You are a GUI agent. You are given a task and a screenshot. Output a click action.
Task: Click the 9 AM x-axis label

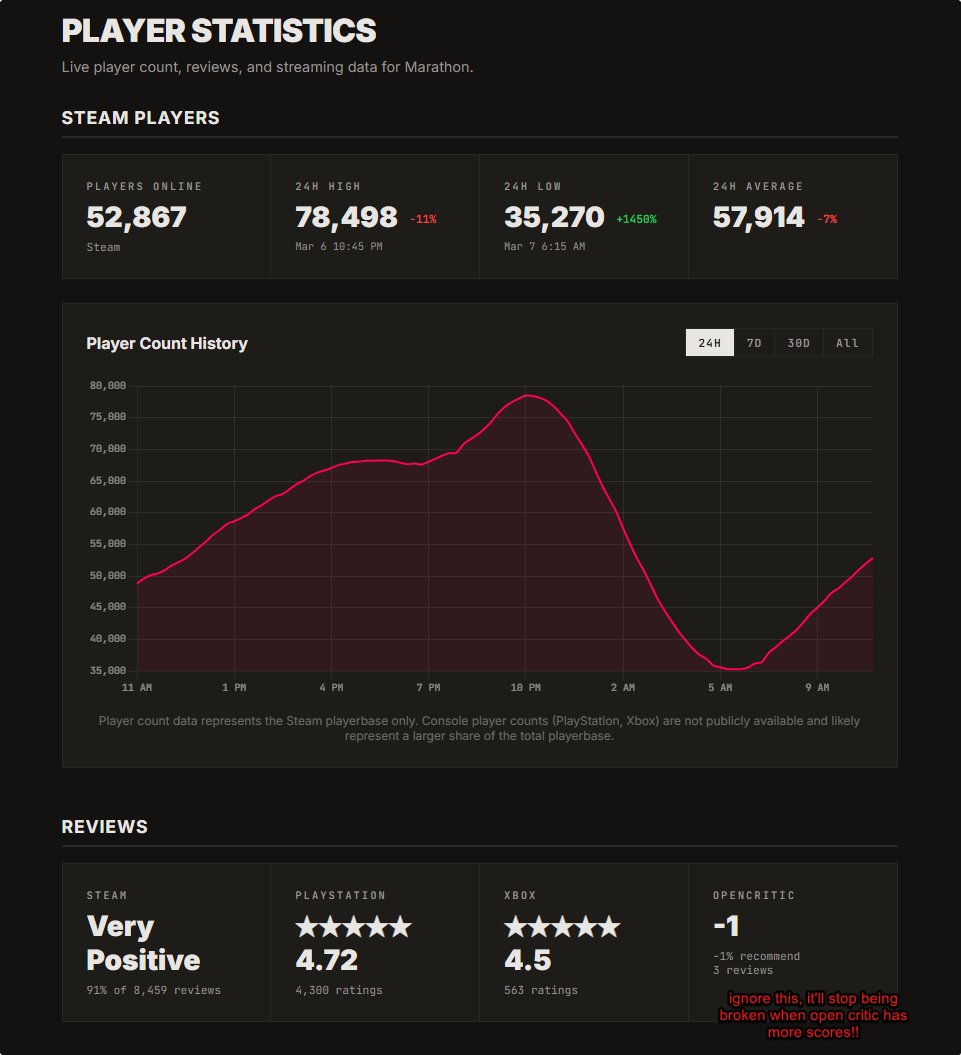[817, 688]
